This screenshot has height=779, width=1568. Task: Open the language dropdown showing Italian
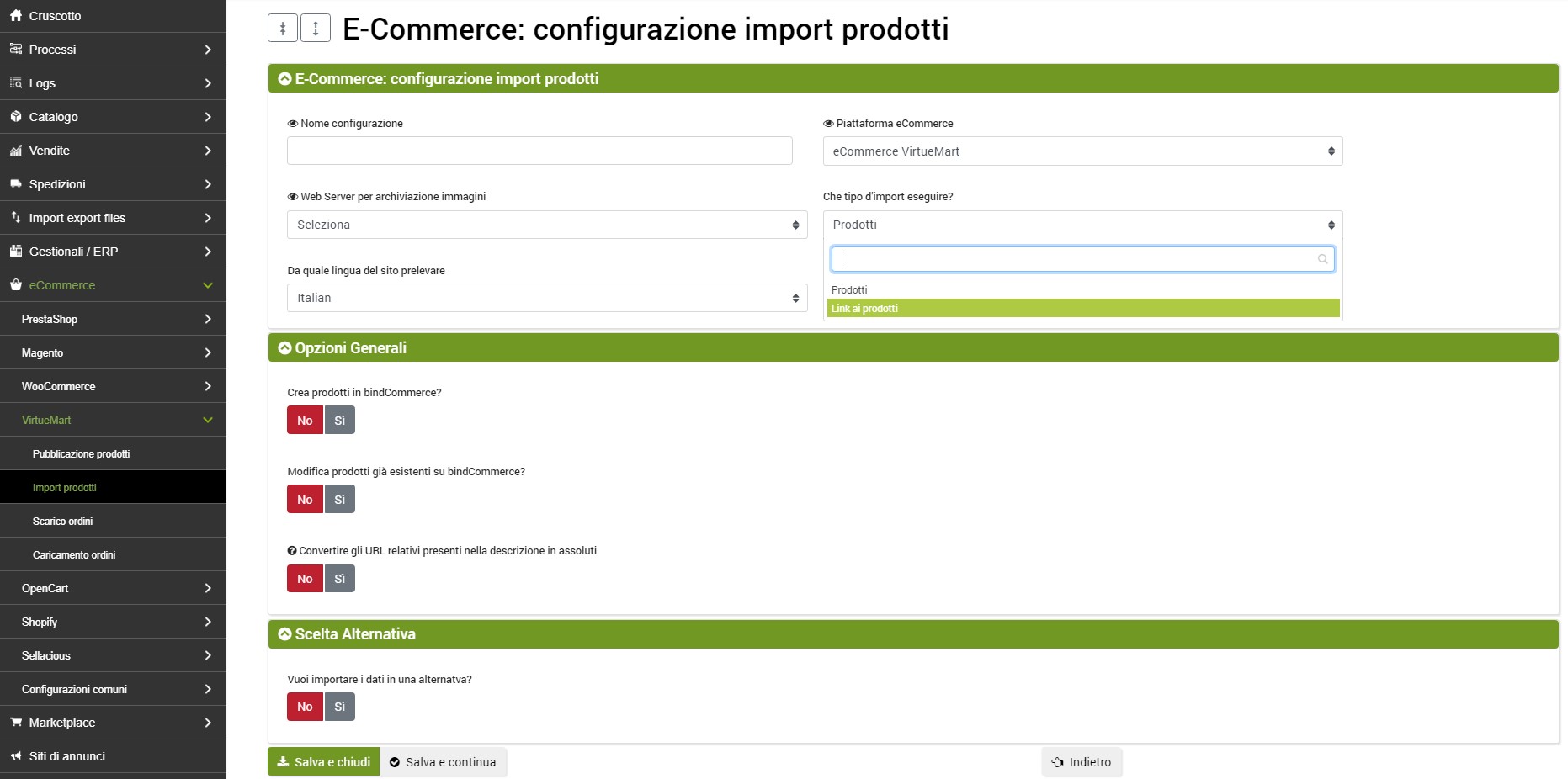[x=546, y=298]
